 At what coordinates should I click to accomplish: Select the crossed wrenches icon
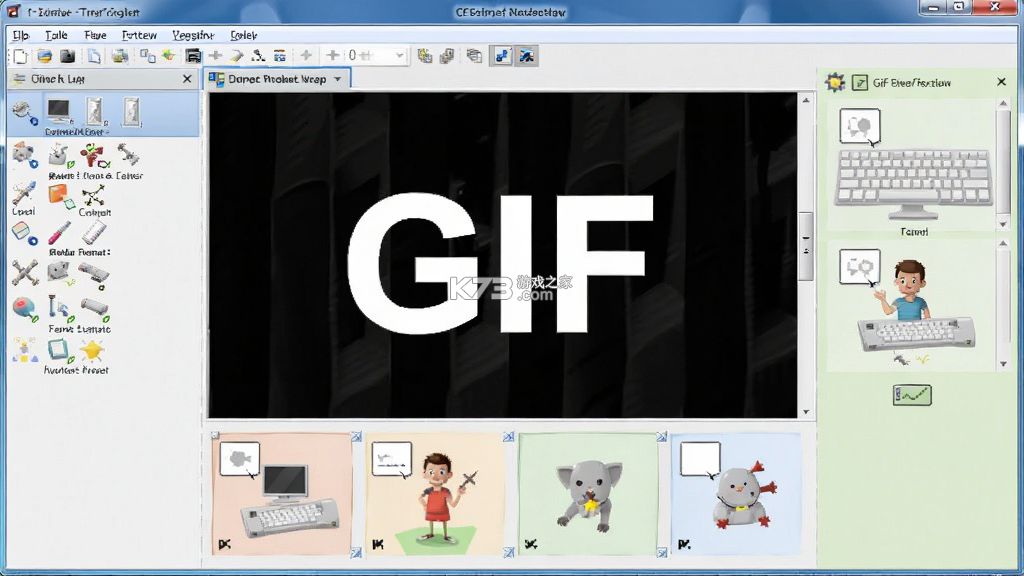(x=25, y=273)
